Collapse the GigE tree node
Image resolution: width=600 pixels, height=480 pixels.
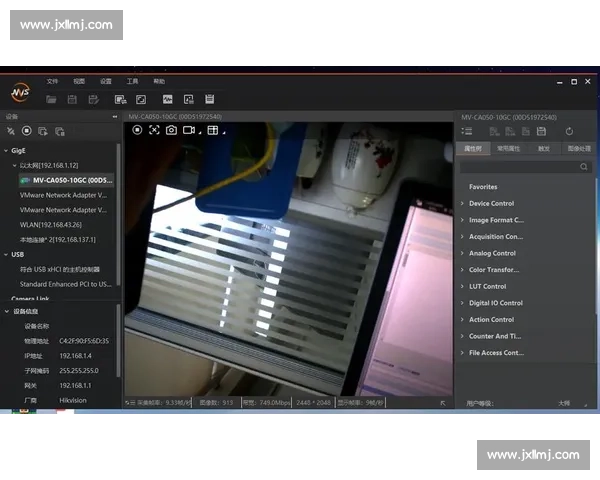pos(6,151)
